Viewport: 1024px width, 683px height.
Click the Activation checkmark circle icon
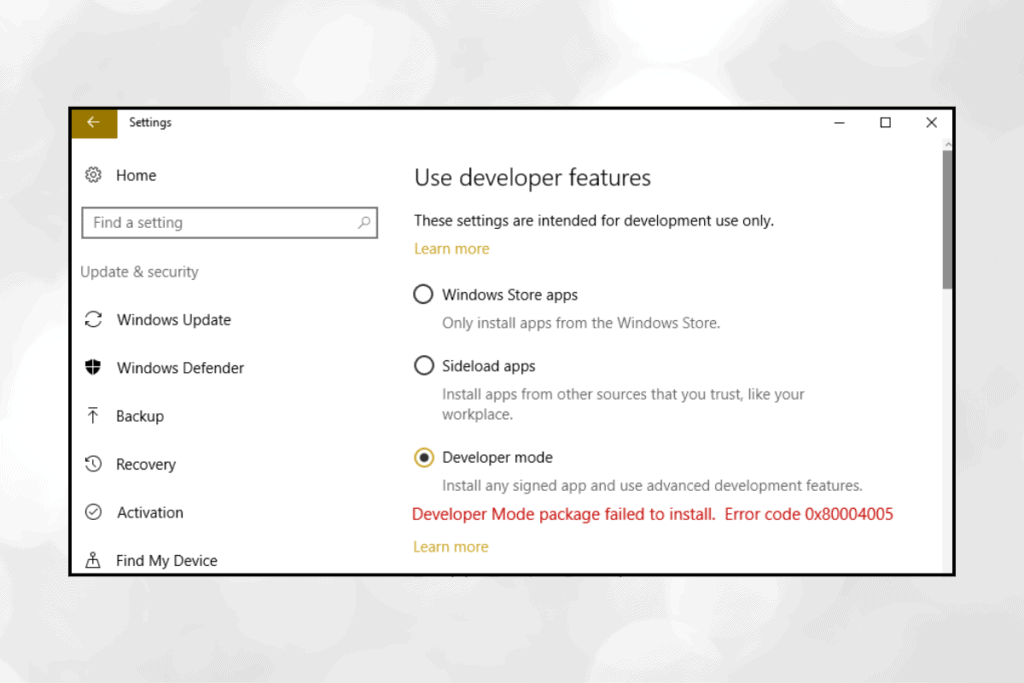pos(93,512)
